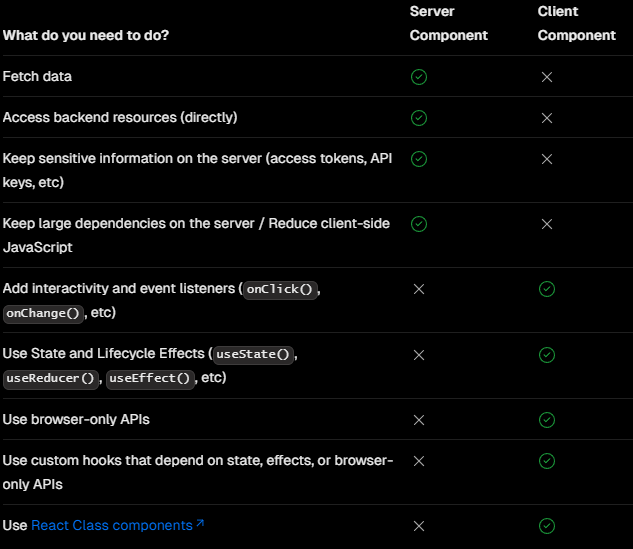Click the Client Component column header
This screenshot has height=549, width=633.
click(x=576, y=23)
